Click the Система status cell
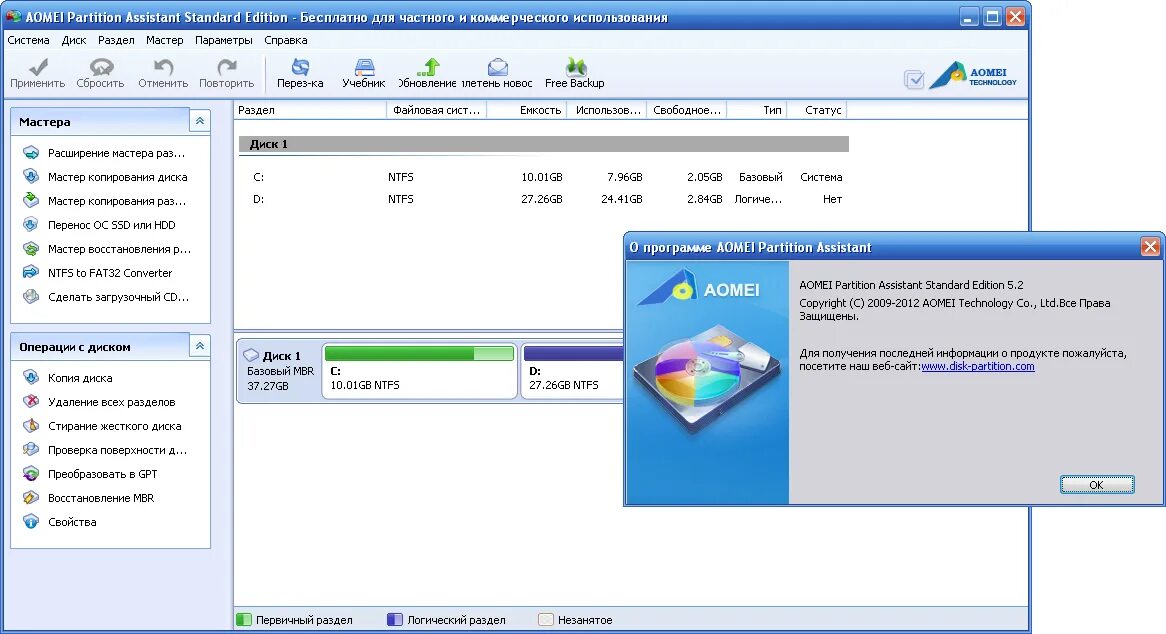The height and width of the screenshot is (634, 1166). (x=821, y=177)
